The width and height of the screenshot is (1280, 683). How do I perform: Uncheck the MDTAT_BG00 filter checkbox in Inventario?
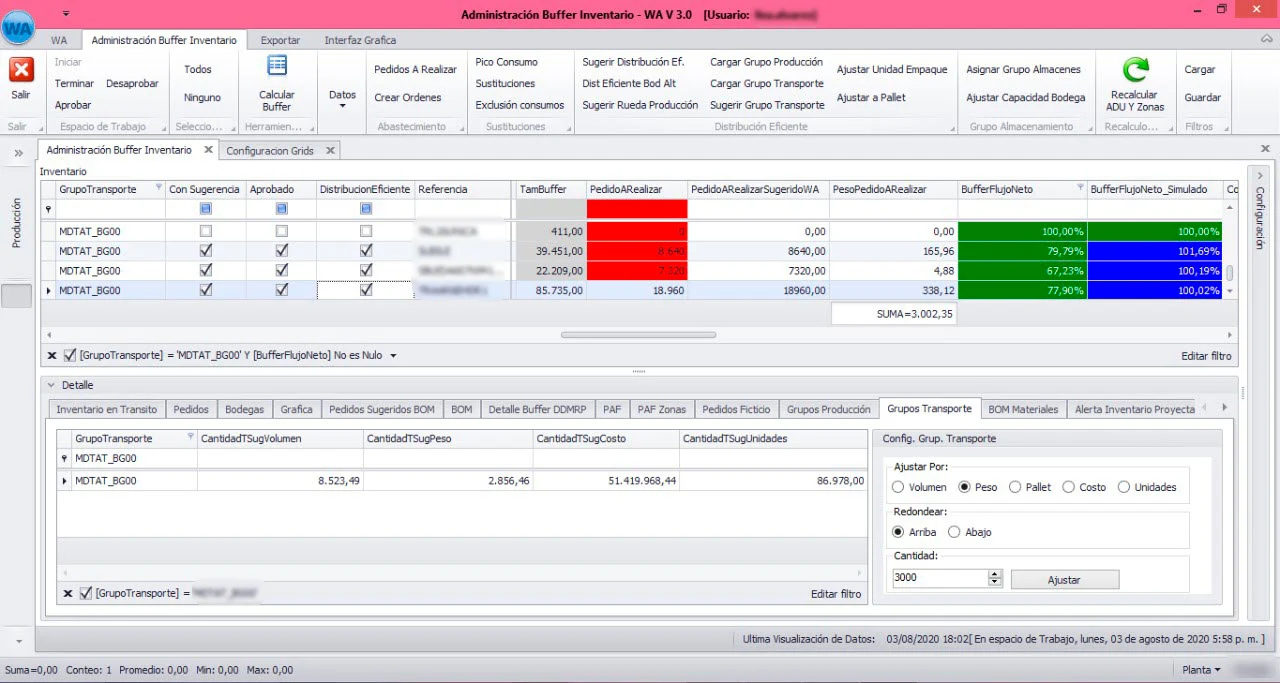[x=70, y=355]
